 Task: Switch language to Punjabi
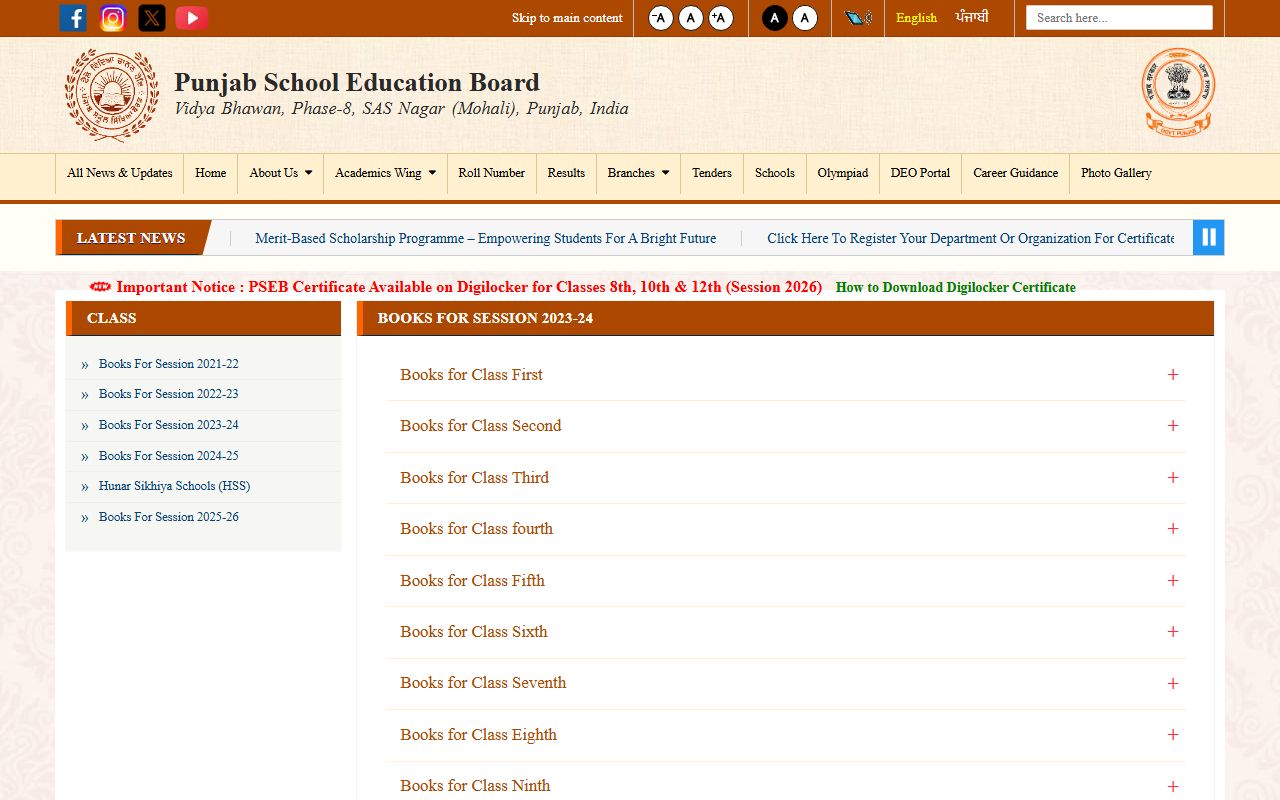pos(972,18)
